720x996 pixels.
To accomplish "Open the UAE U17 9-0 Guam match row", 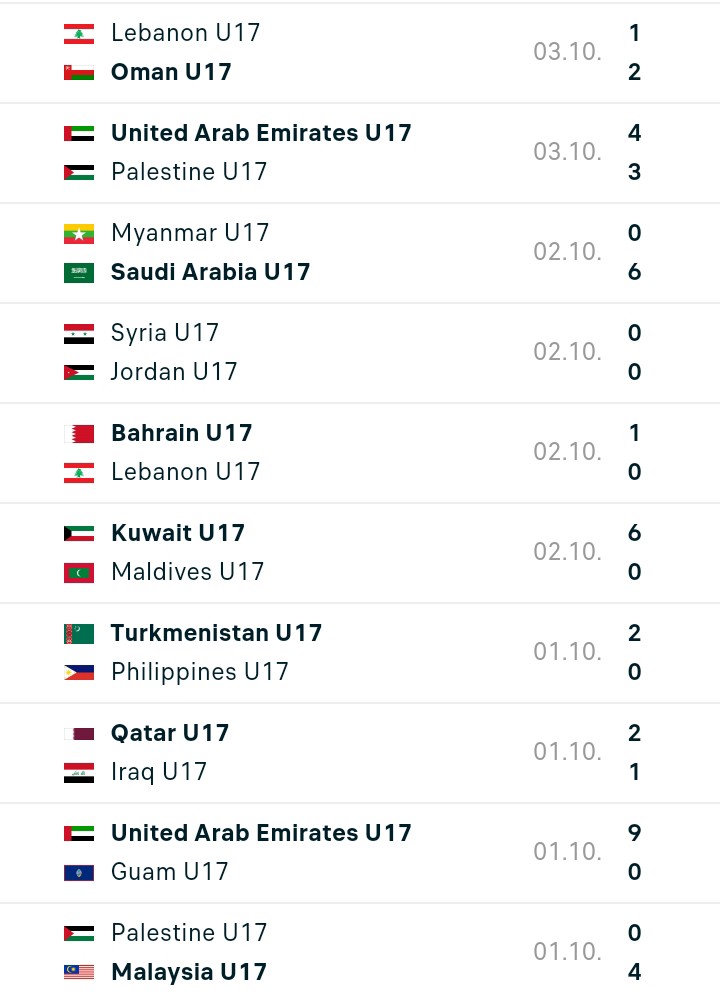I will coord(360,853).
